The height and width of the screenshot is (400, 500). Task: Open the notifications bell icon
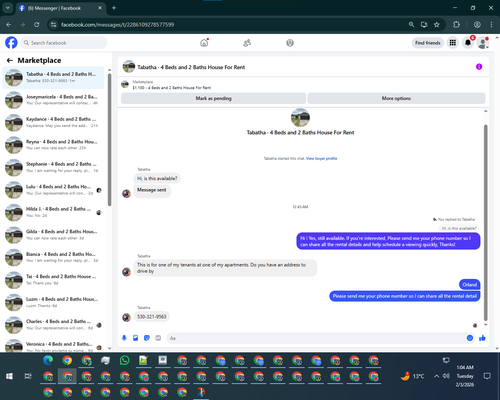[468, 43]
